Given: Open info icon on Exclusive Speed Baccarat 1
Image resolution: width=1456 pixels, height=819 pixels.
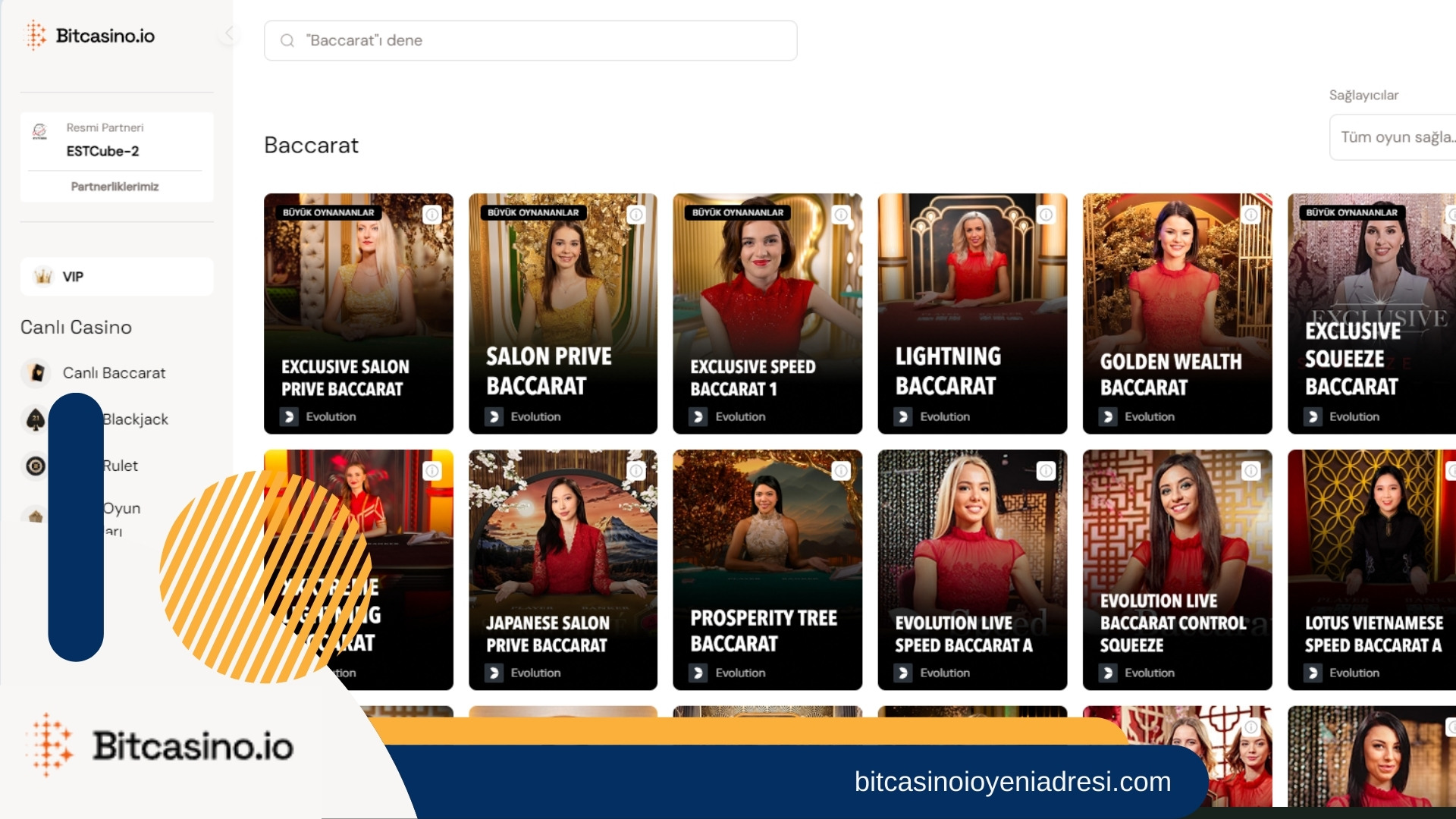Looking at the screenshot, I should (x=841, y=215).
